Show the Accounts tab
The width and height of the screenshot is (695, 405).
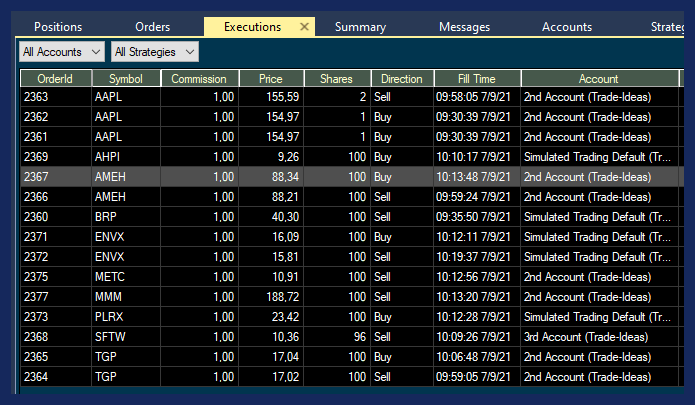pyautogui.click(x=567, y=27)
